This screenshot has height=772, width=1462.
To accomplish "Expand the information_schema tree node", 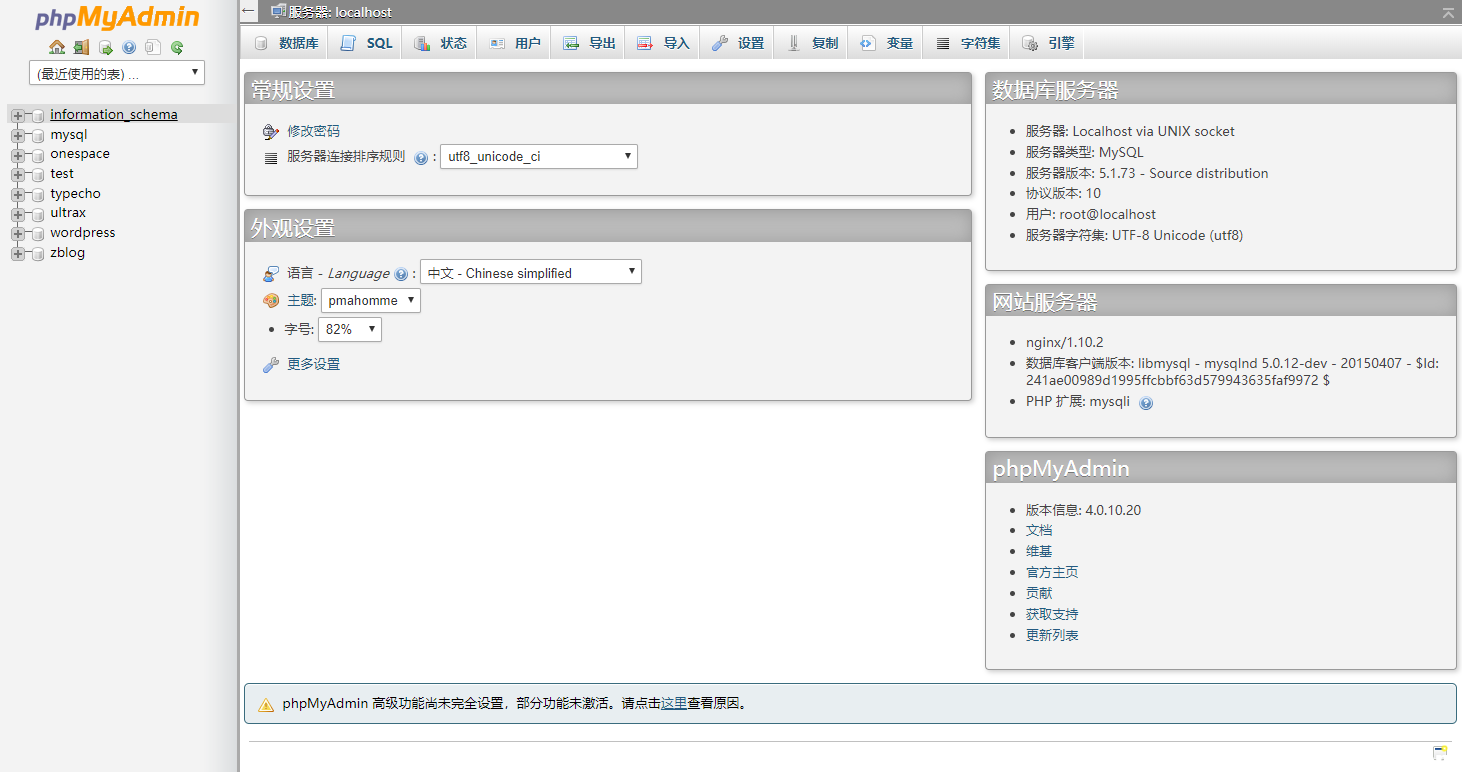I will [x=18, y=115].
